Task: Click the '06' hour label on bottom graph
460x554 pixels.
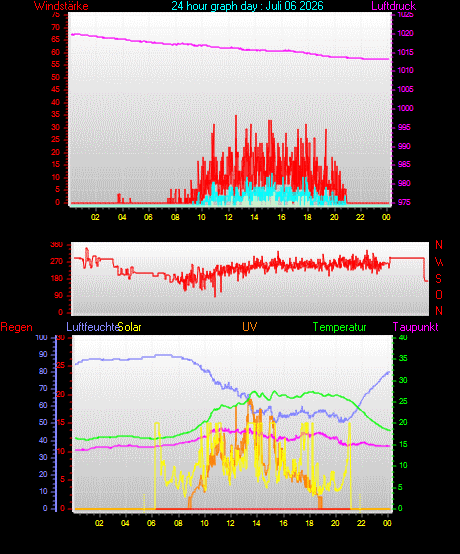Action: (151, 523)
